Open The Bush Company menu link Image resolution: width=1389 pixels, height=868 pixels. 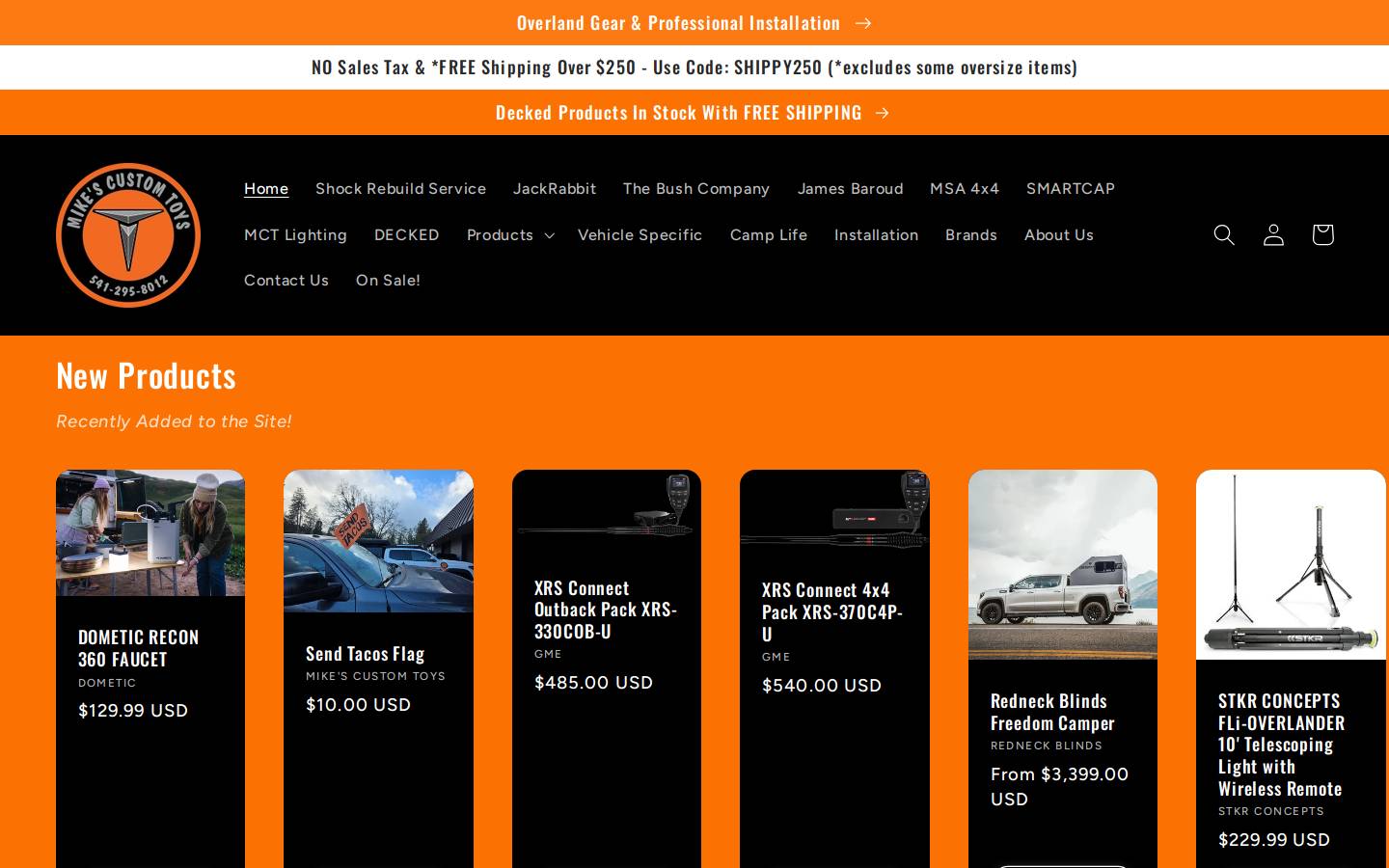696,189
